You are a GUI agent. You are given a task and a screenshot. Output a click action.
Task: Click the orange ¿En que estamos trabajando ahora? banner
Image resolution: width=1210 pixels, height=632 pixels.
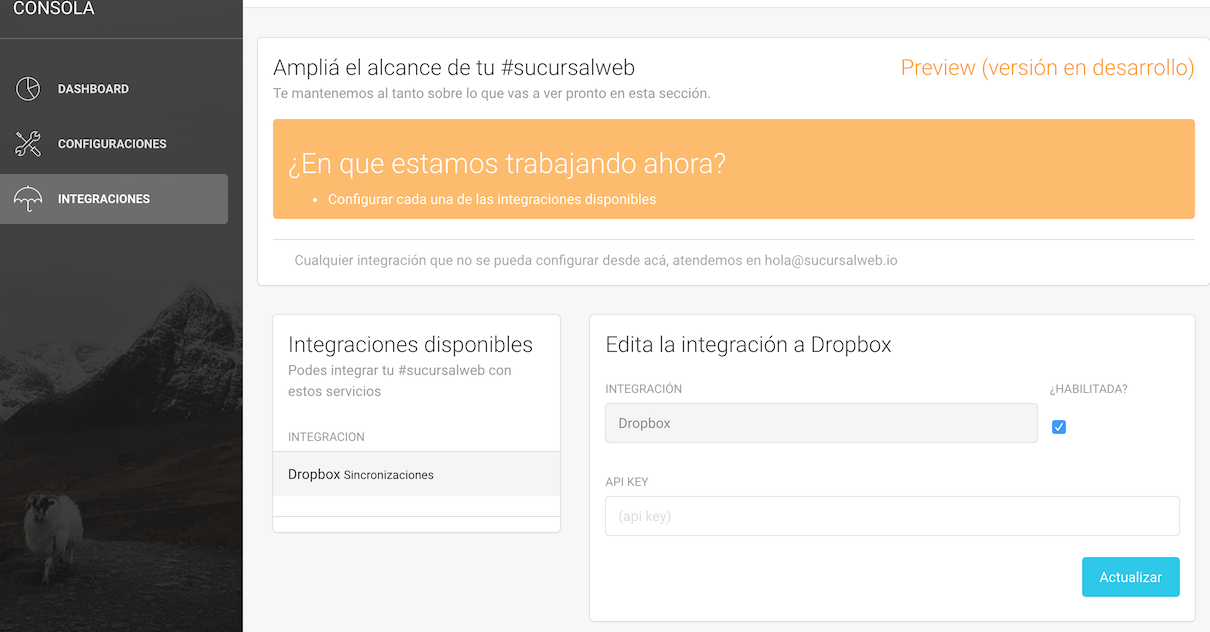[733, 168]
